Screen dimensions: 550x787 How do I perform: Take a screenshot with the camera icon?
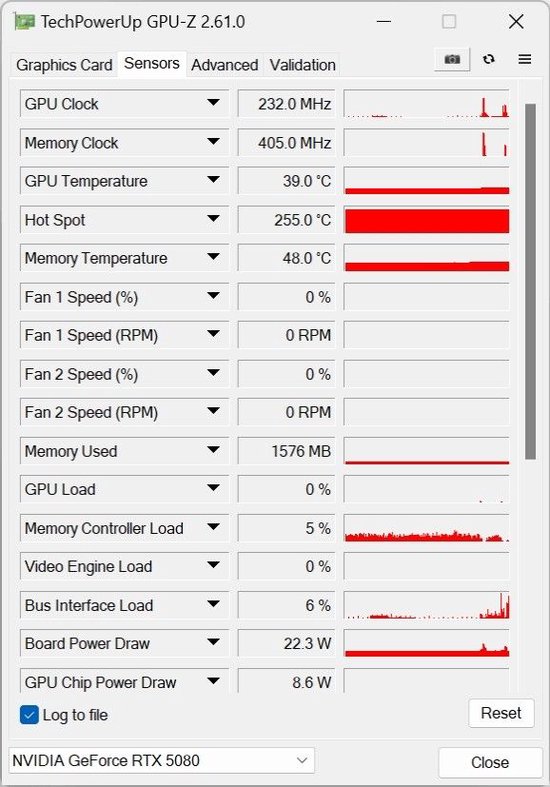[x=452, y=59]
